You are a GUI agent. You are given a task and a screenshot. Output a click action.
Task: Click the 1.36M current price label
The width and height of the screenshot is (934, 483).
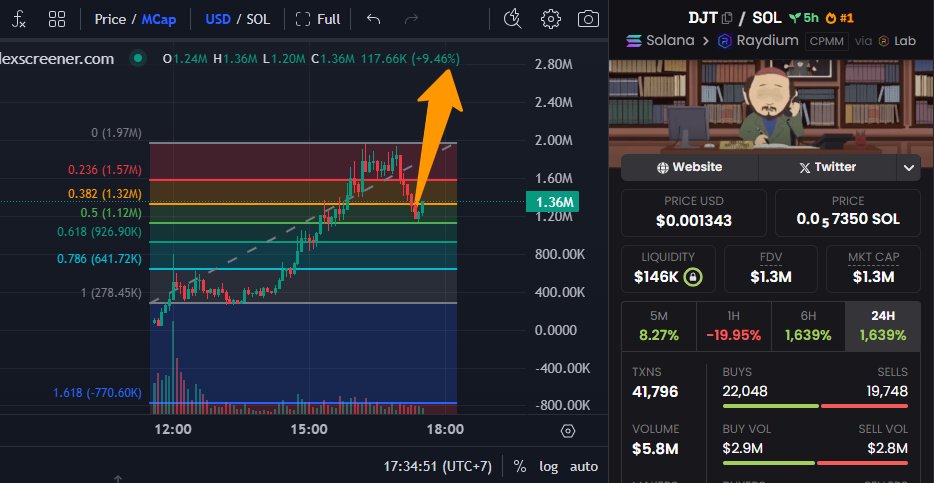[552, 202]
